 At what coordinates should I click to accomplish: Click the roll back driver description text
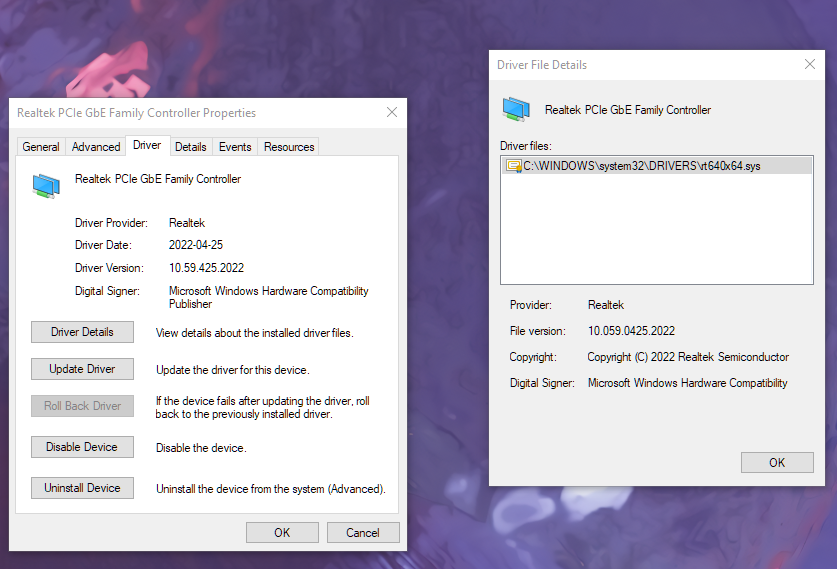click(263, 407)
